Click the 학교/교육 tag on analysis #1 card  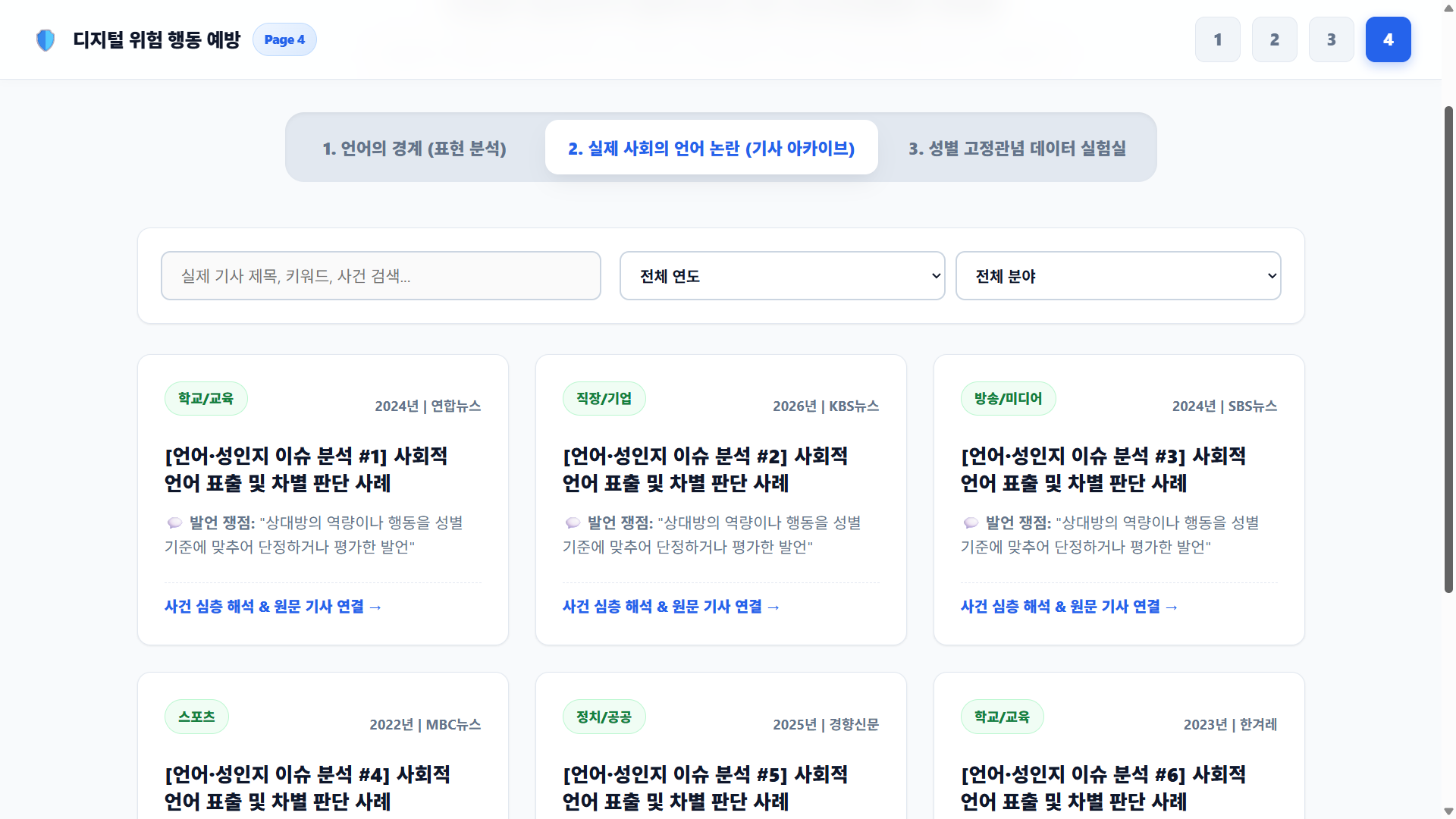coord(206,399)
